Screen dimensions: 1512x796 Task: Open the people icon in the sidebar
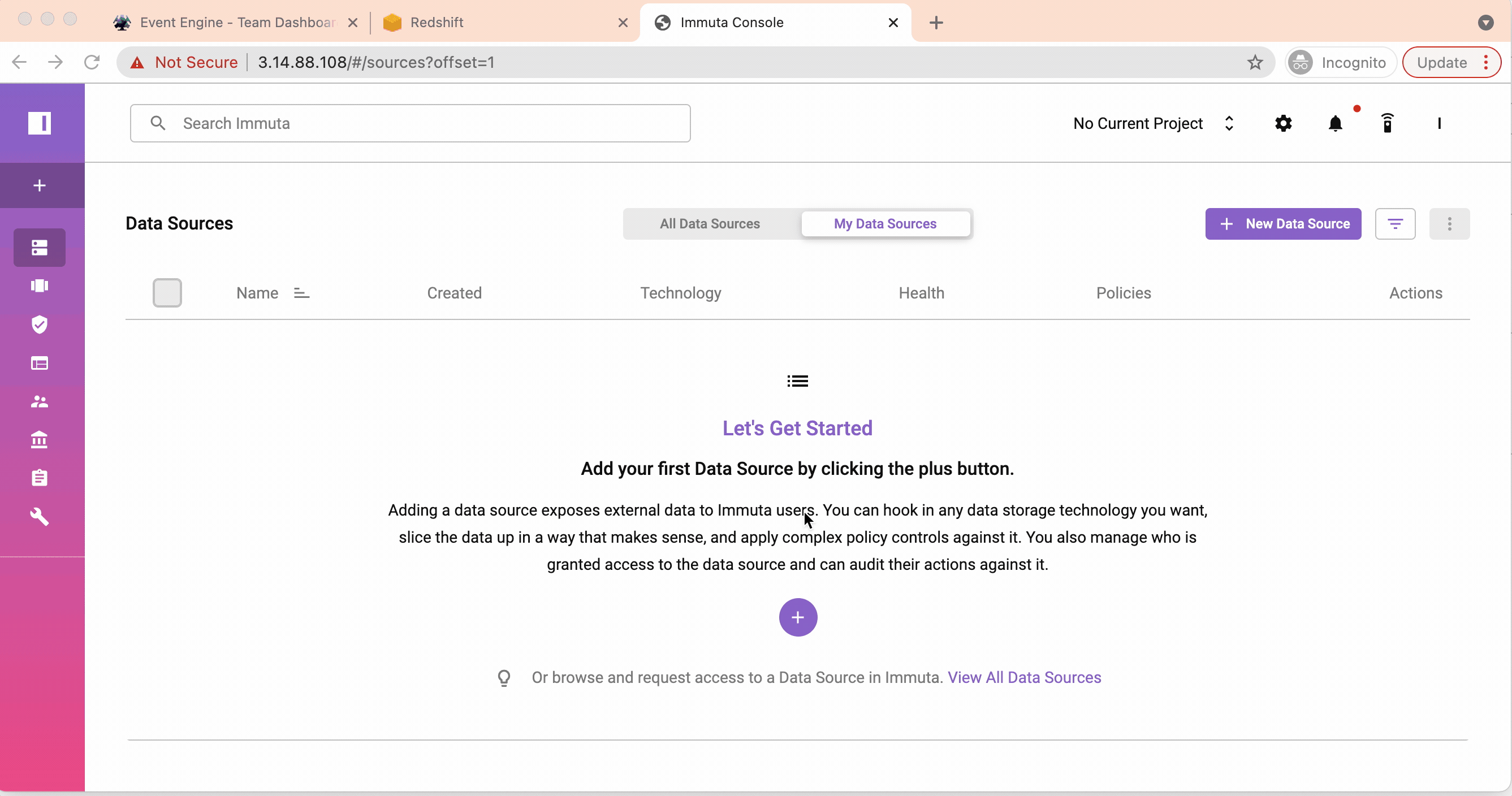pos(40,401)
